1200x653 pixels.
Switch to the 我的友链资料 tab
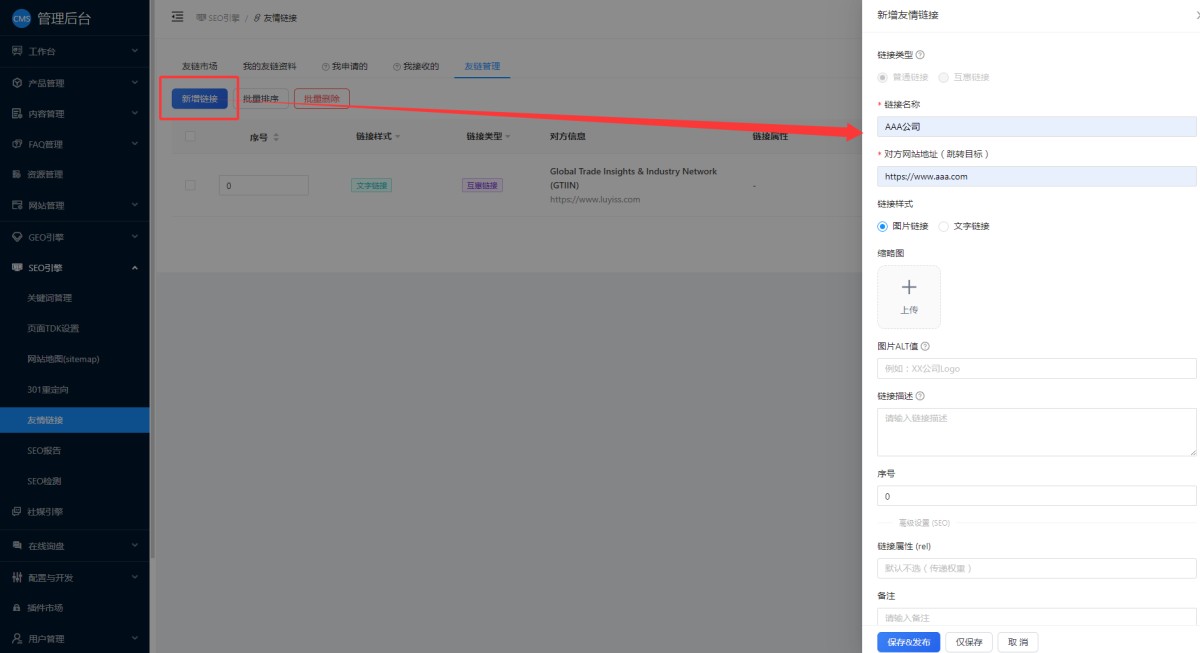coord(269,66)
